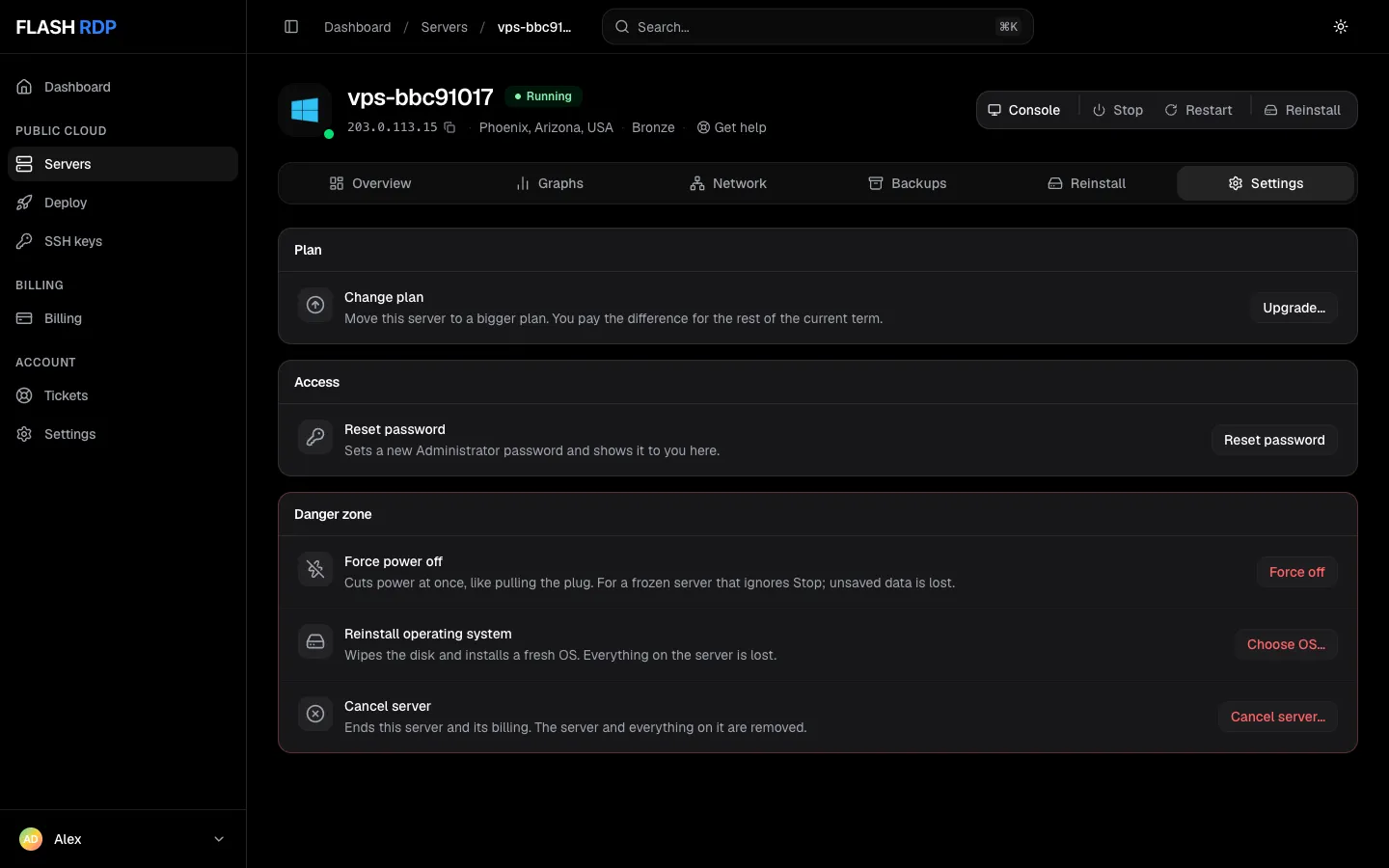Copy the server IP address
The image size is (1389, 868).
tap(449, 127)
